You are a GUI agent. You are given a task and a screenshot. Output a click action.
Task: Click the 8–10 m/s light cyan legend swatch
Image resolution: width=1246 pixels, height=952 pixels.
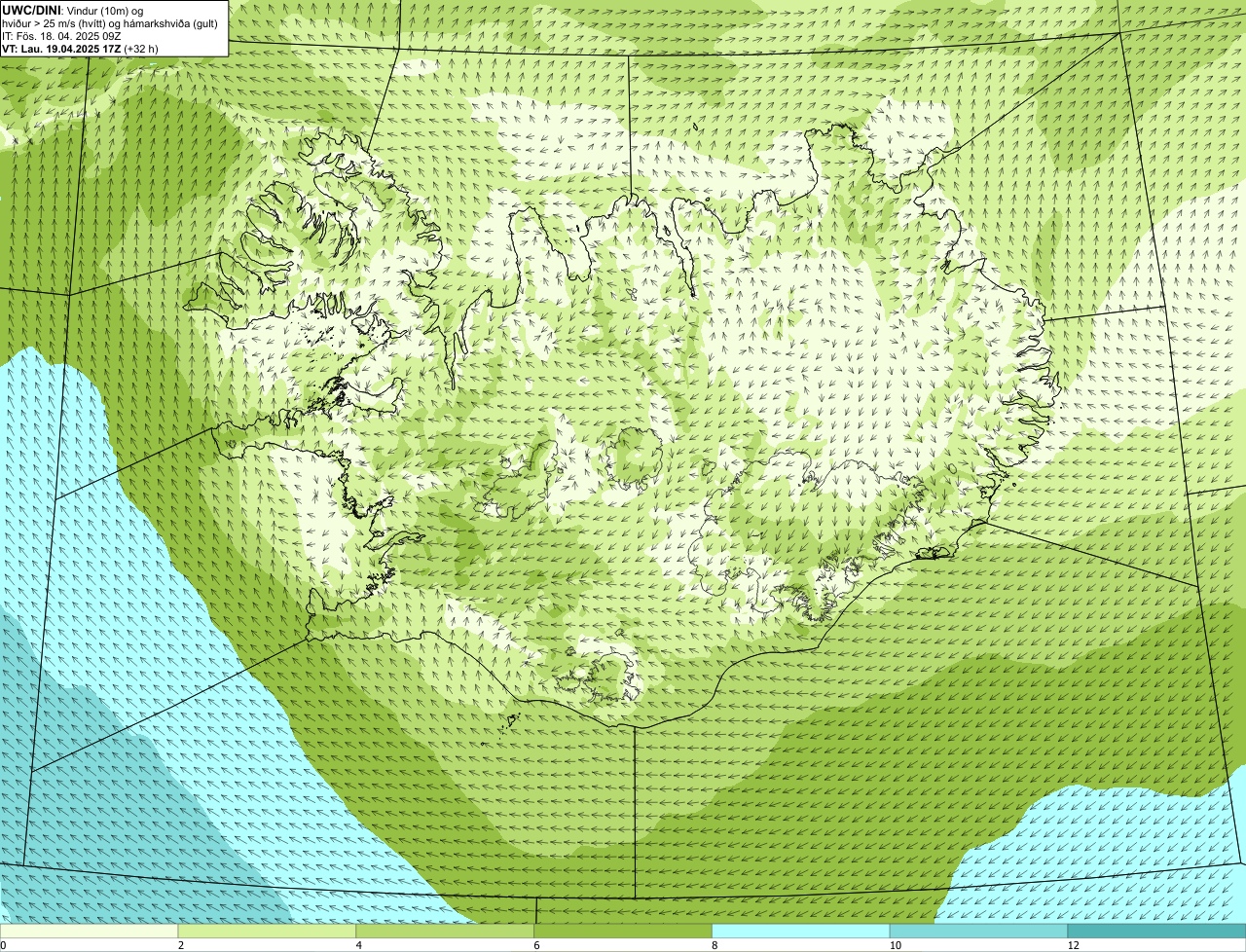[x=801, y=931]
